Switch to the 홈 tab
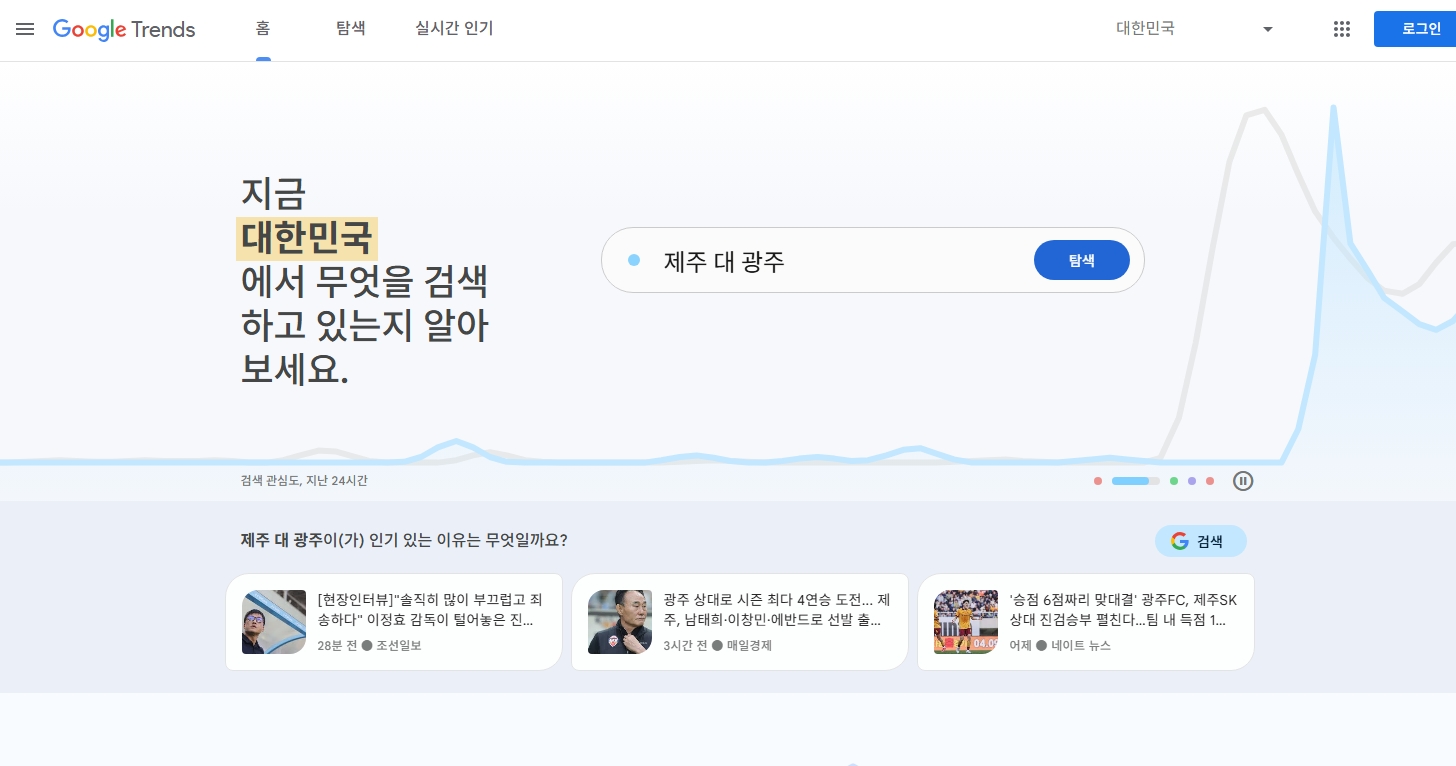The height and width of the screenshot is (766, 1456). pyautogui.click(x=263, y=29)
